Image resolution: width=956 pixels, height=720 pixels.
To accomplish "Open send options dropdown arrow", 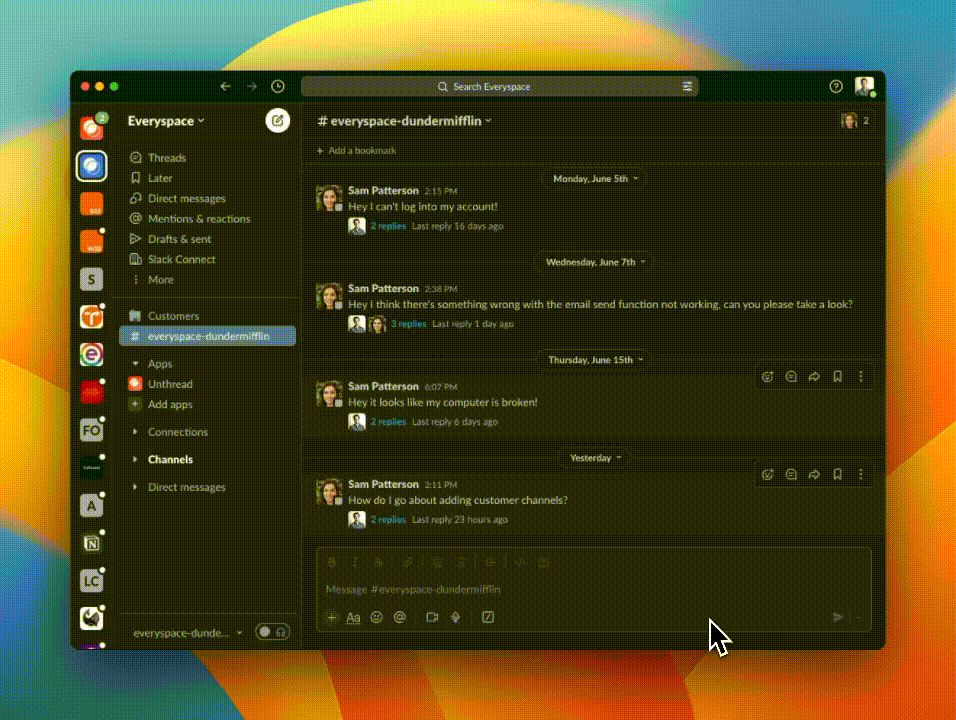I will tap(859, 618).
